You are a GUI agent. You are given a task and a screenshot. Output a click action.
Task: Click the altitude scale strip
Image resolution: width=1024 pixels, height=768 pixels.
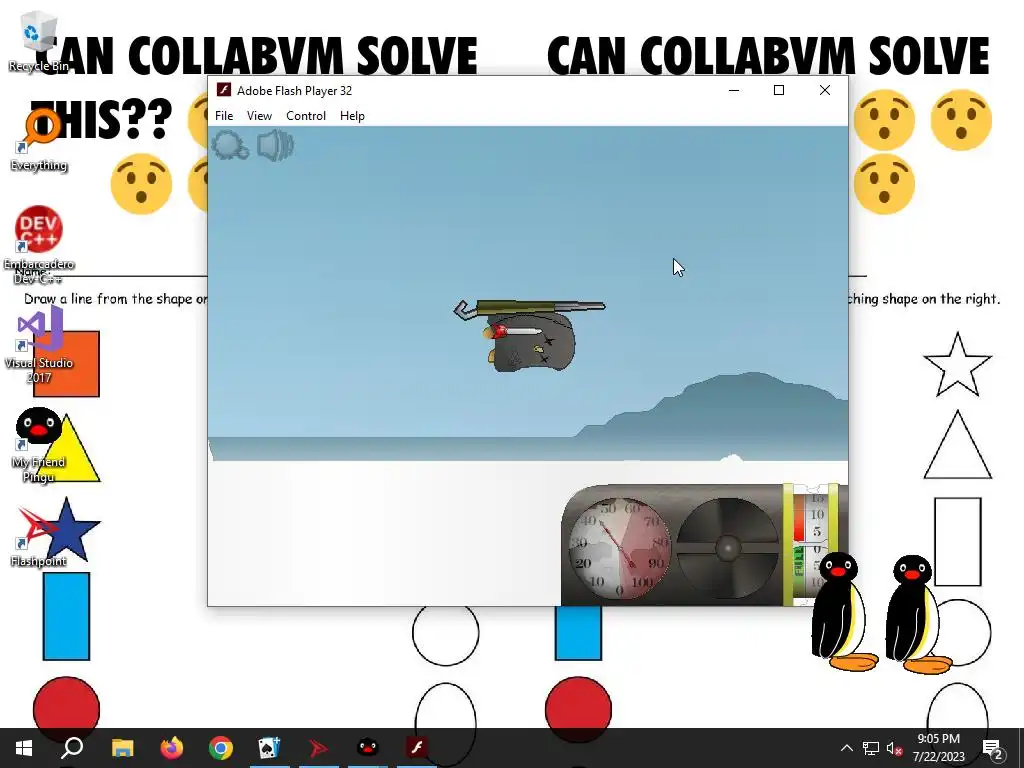pos(817,546)
